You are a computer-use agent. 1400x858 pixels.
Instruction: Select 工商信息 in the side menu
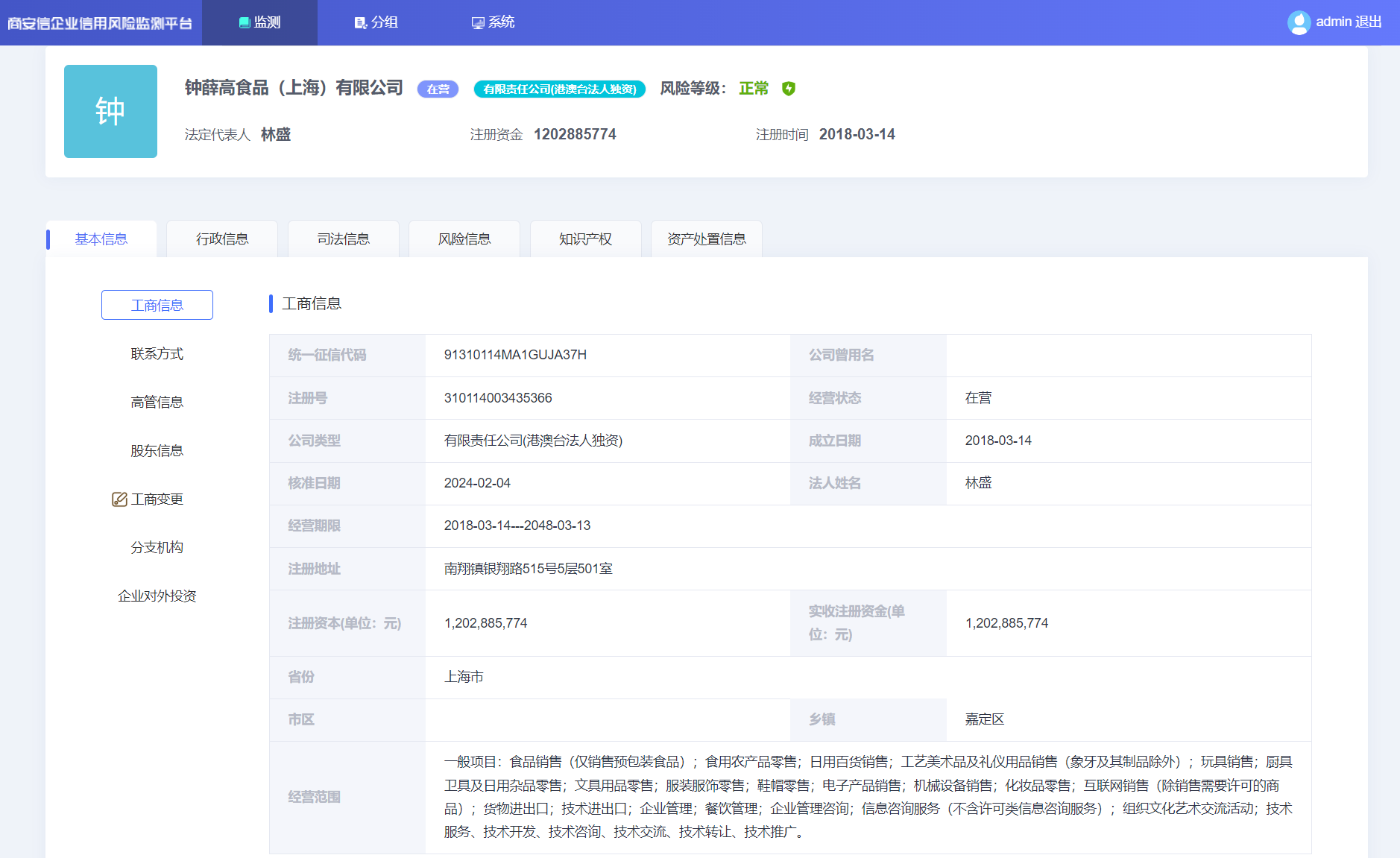pyautogui.click(x=157, y=305)
